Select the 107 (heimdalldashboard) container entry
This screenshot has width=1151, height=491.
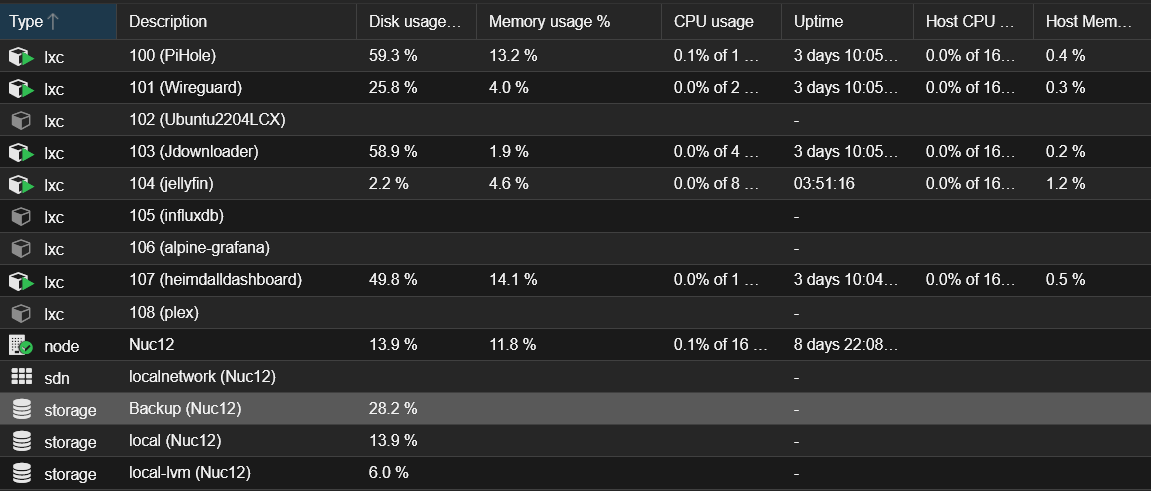point(576,280)
